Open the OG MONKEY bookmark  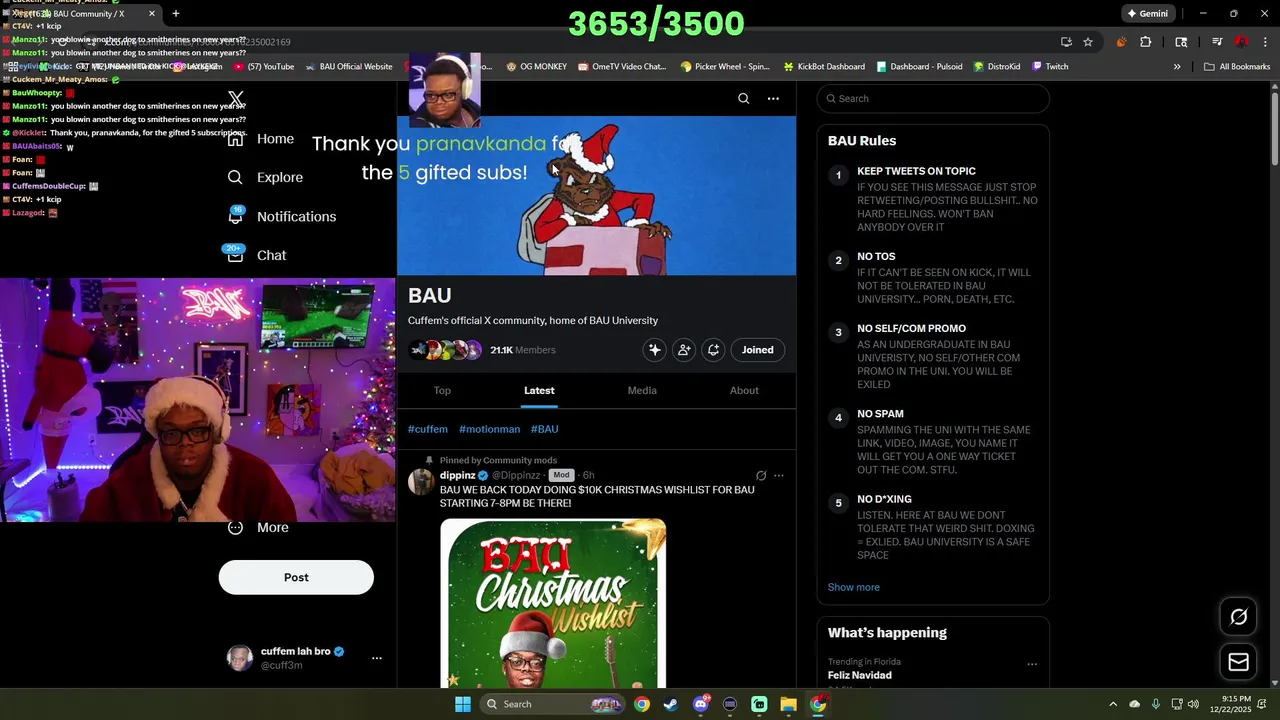click(x=537, y=67)
